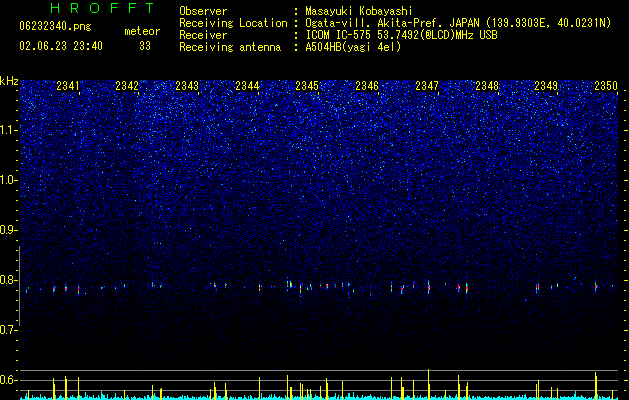The height and width of the screenshot is (400, 629).
Task: Click the Ogata-vill. Akita-Pref. JAPAN location text
Action: (x=458, y=23)
